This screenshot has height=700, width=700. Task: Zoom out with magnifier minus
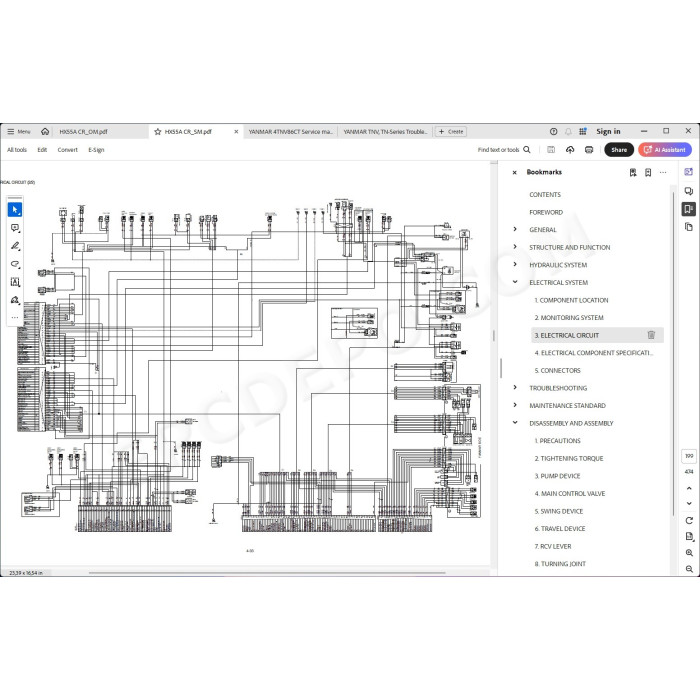coord(689,569)
